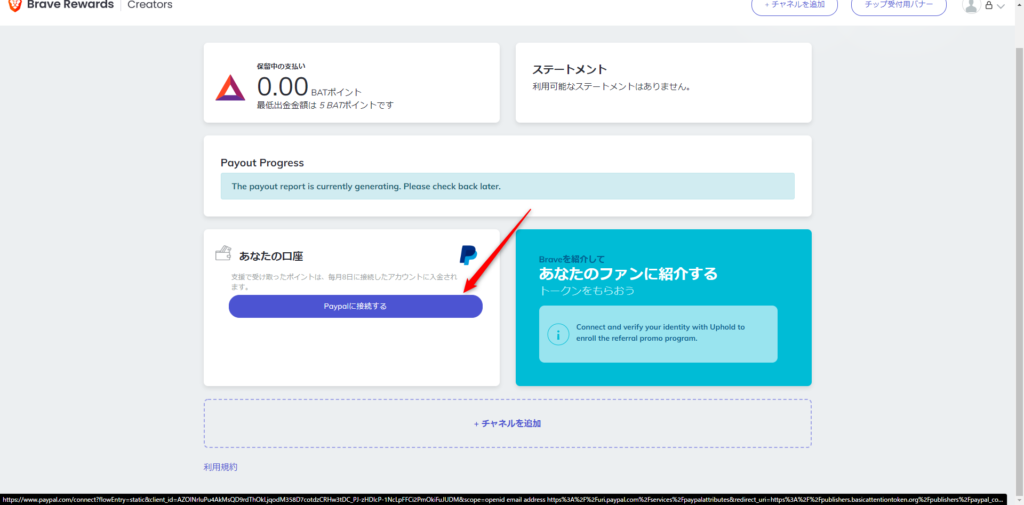Click the wallet icon beside あなたの口座
Viewport: 1024px width, 505px height.
[224, 253]
